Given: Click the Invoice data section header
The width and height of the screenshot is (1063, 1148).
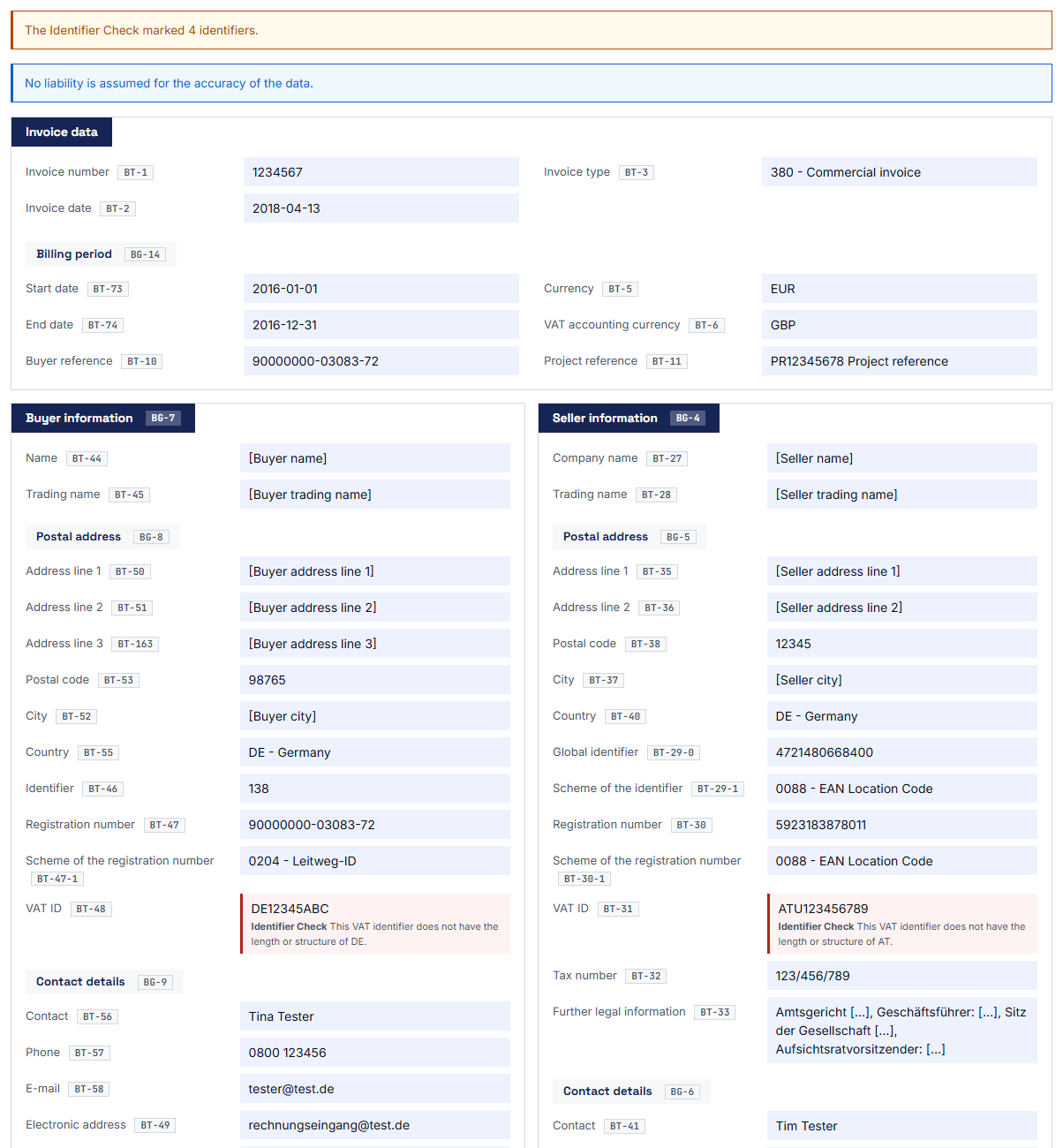Looking at the screenshot, I should 62,132.
